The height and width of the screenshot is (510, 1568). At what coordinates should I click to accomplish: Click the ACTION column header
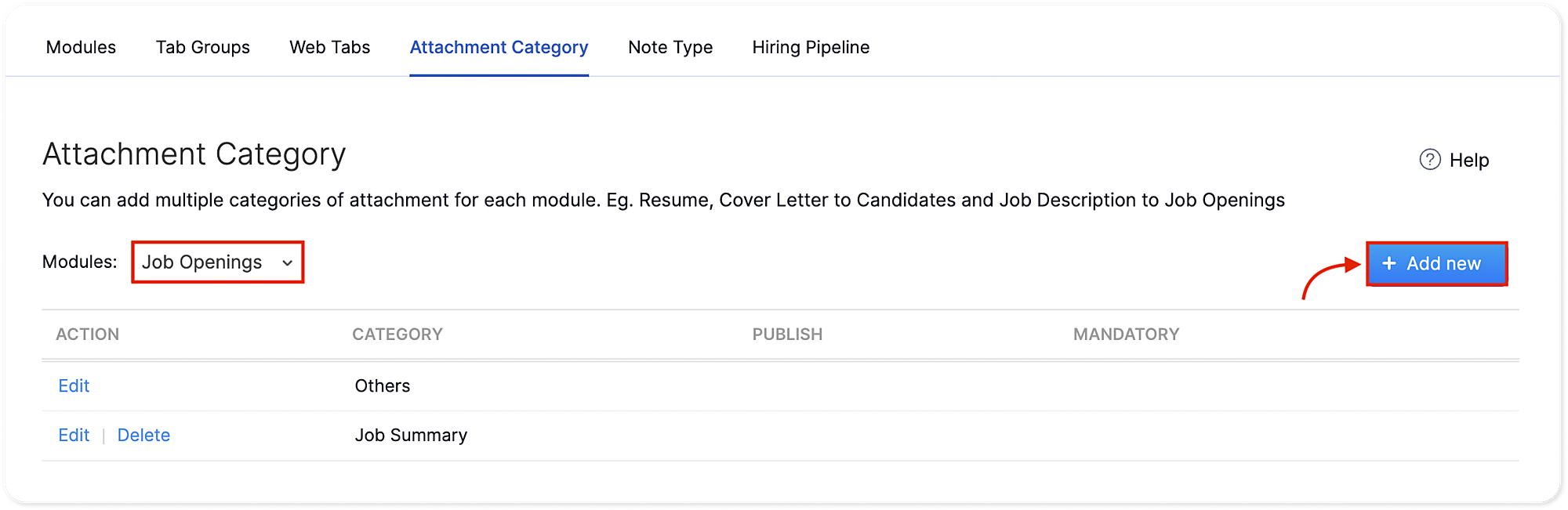[88, 335]
